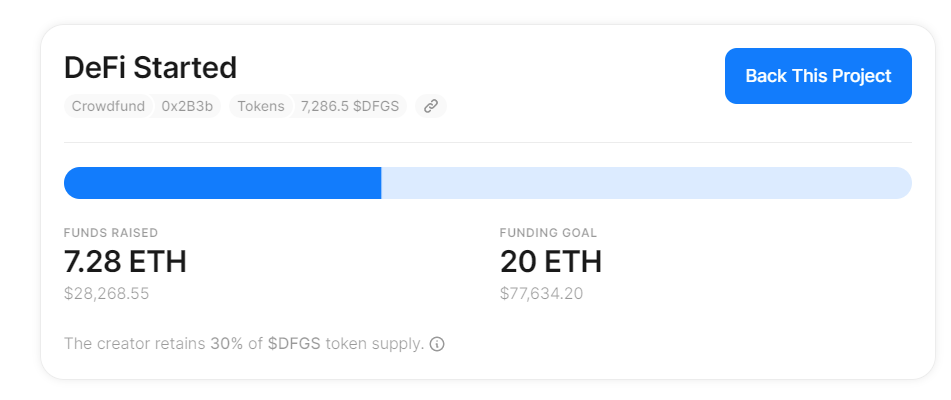Click the filled part of funding progress bar

[223, 183]
